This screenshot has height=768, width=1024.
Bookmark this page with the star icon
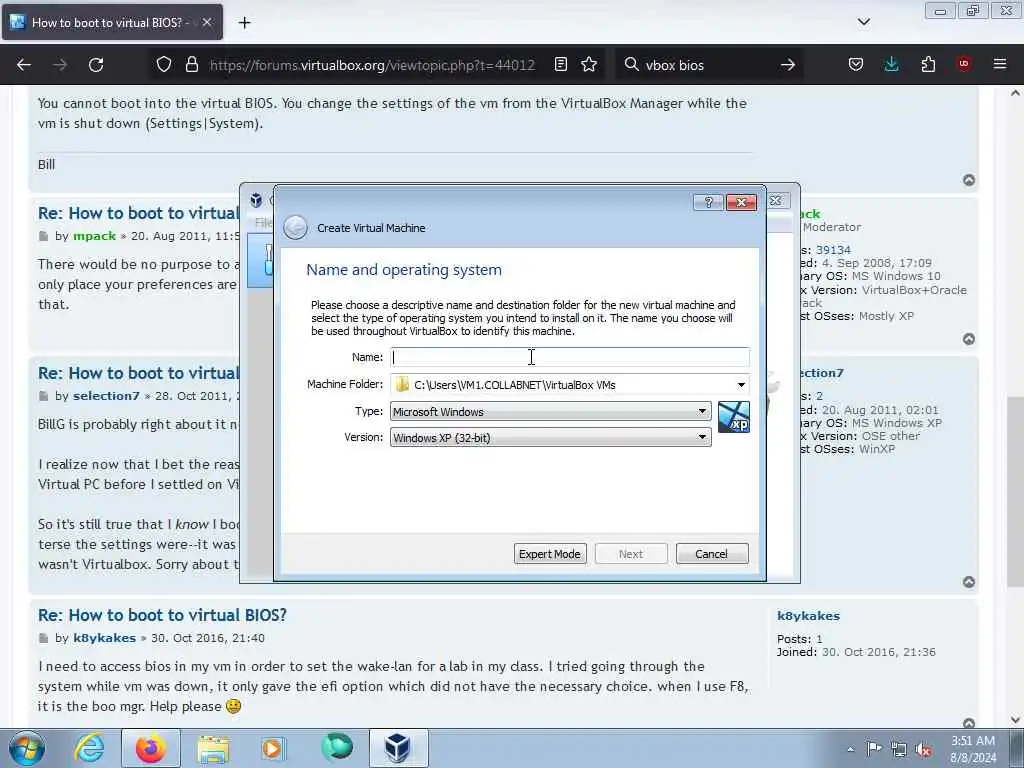click(x=589, y=64)
